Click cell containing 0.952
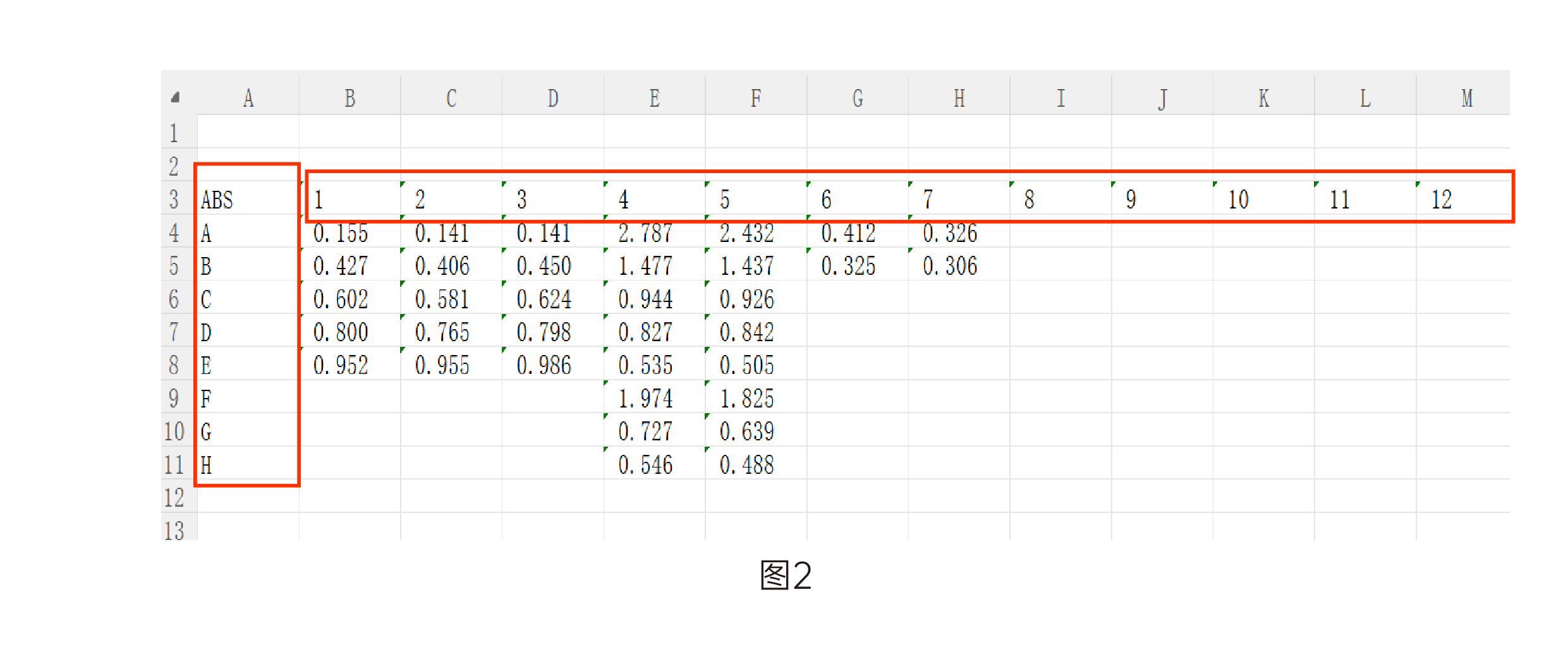1568x664 pixels. click(350, 363)
